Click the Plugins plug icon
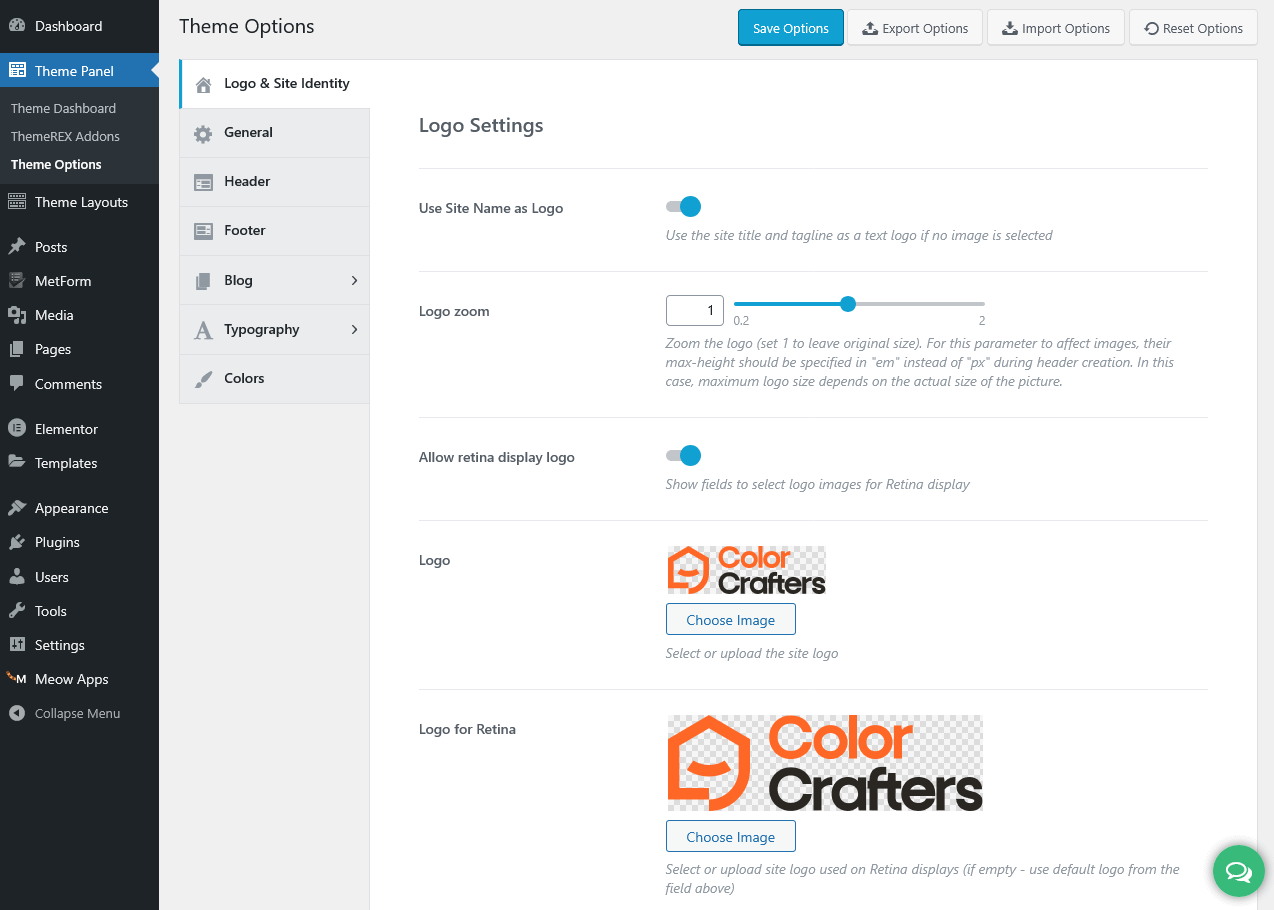 click(x=17, y=542)
